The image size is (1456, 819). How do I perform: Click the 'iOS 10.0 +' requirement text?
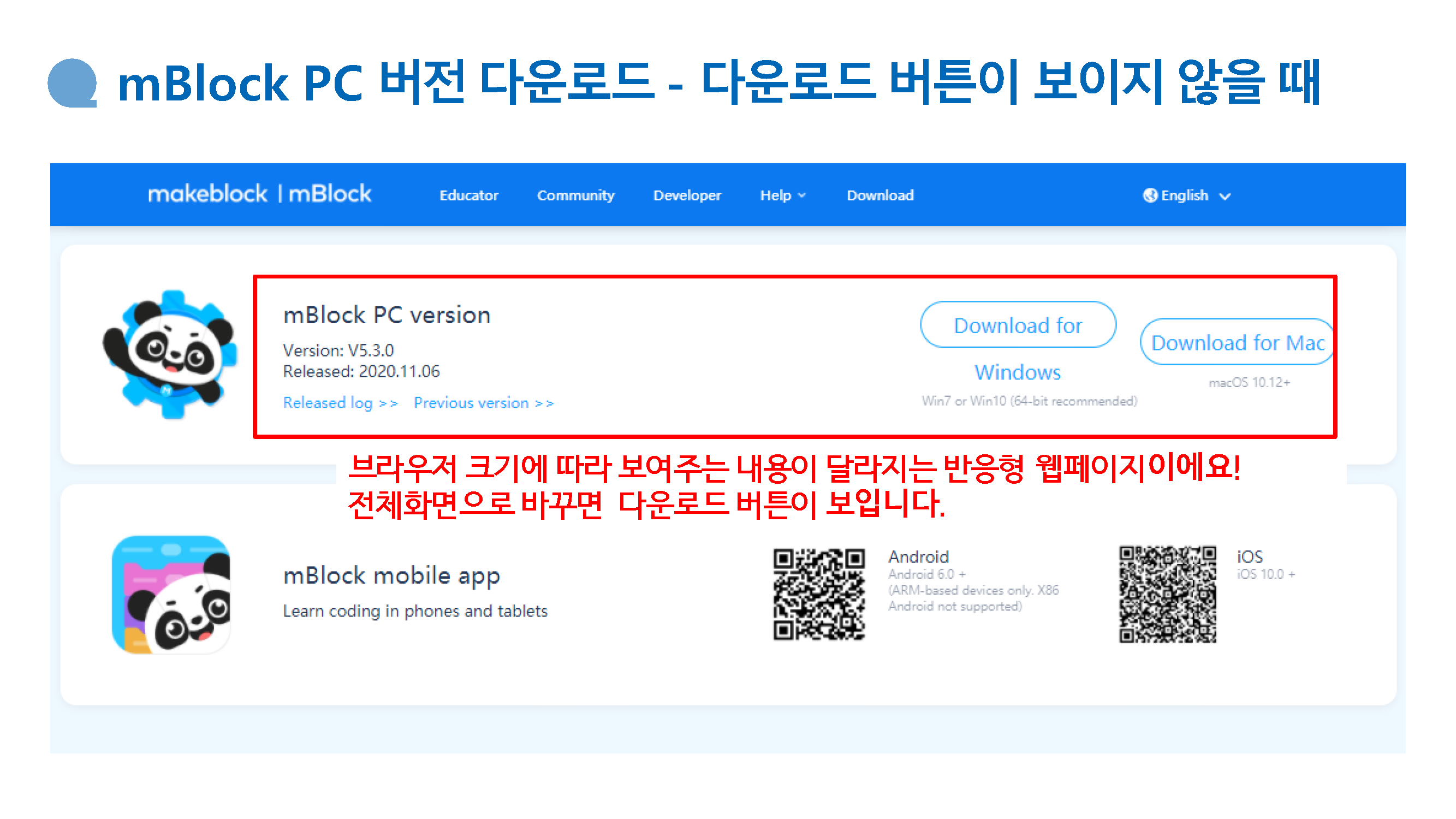tap(1265, 574)
